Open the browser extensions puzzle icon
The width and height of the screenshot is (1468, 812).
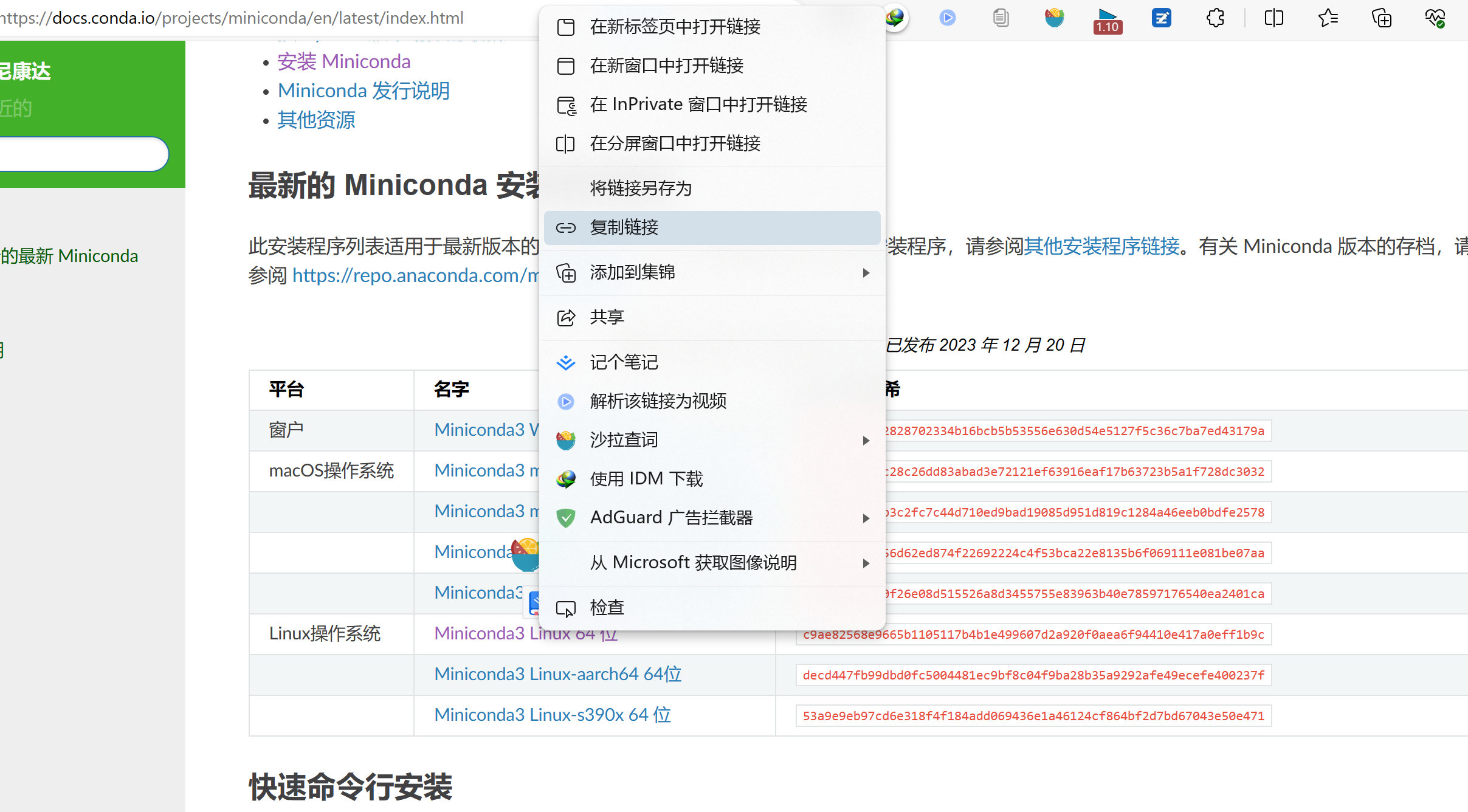pyautogui.click(x=1215, y=18)
